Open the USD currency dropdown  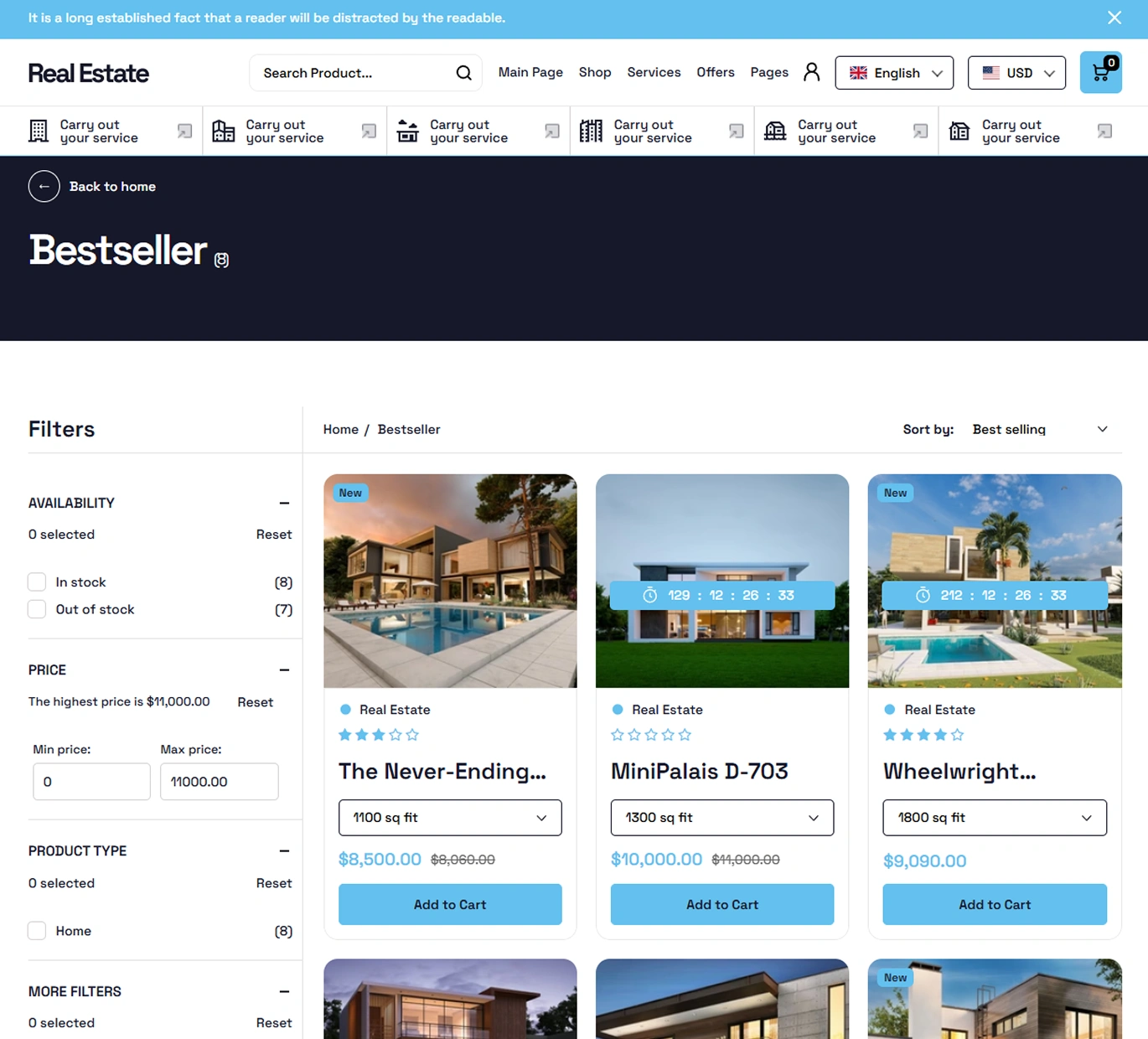pyautogui.click(x=1016, y=73)
